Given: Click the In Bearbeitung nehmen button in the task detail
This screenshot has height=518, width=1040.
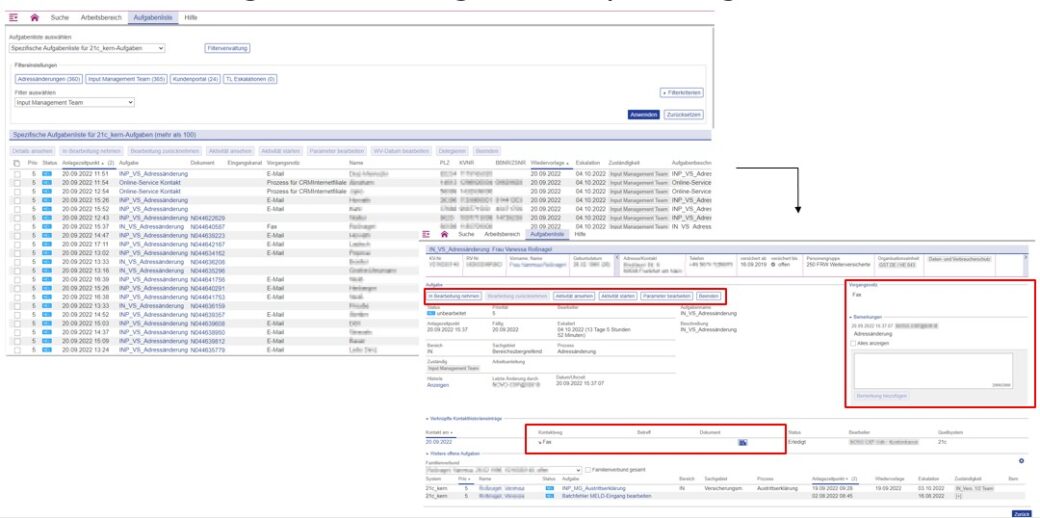Looking at the screenshot, I should 454,296.
